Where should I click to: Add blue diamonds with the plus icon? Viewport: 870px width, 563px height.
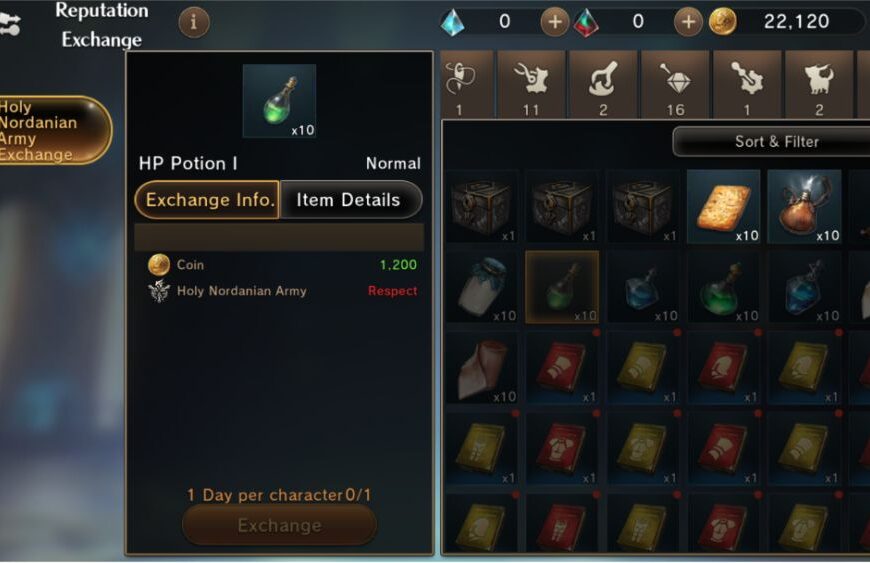(554, 22)
